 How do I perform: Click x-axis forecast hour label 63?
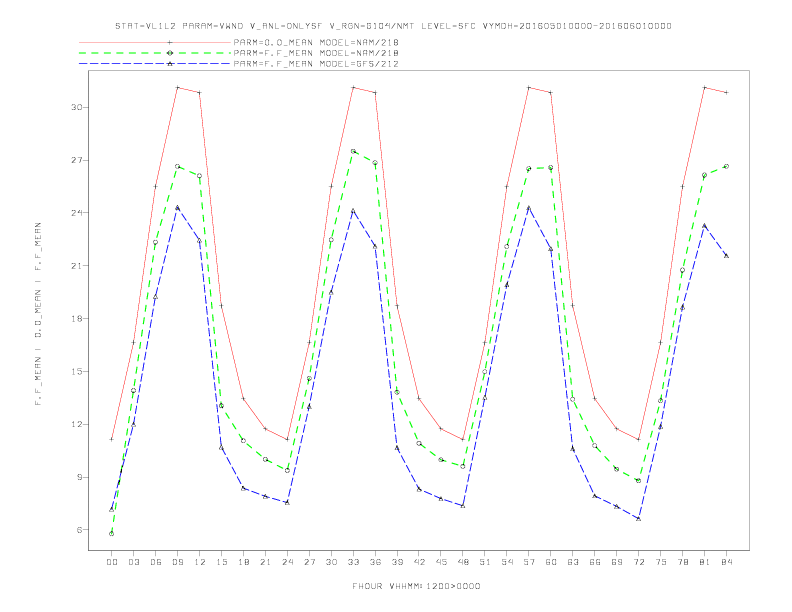pos(573,562)
